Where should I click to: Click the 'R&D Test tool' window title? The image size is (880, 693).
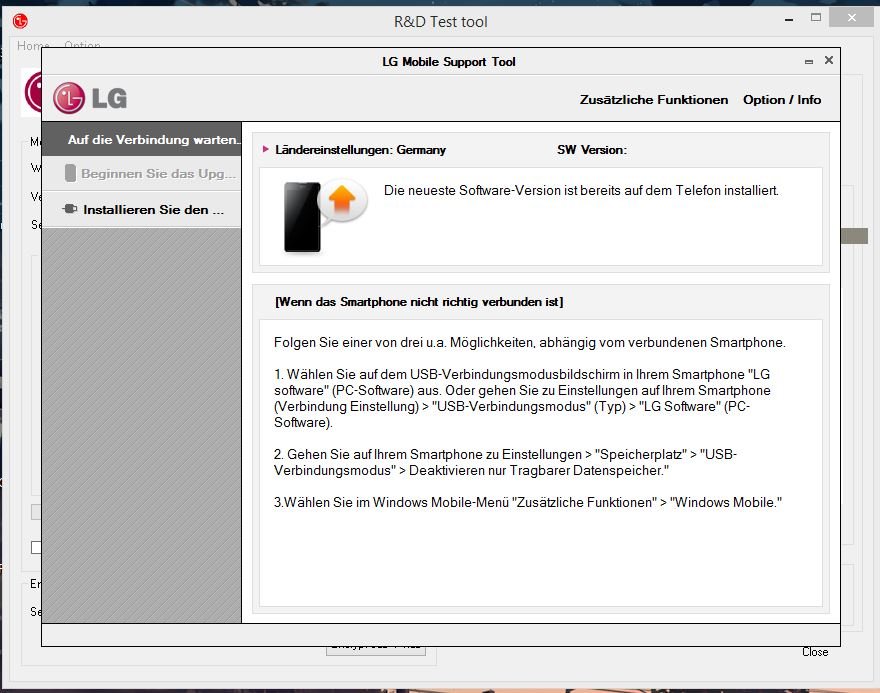(x=441, y=22)
